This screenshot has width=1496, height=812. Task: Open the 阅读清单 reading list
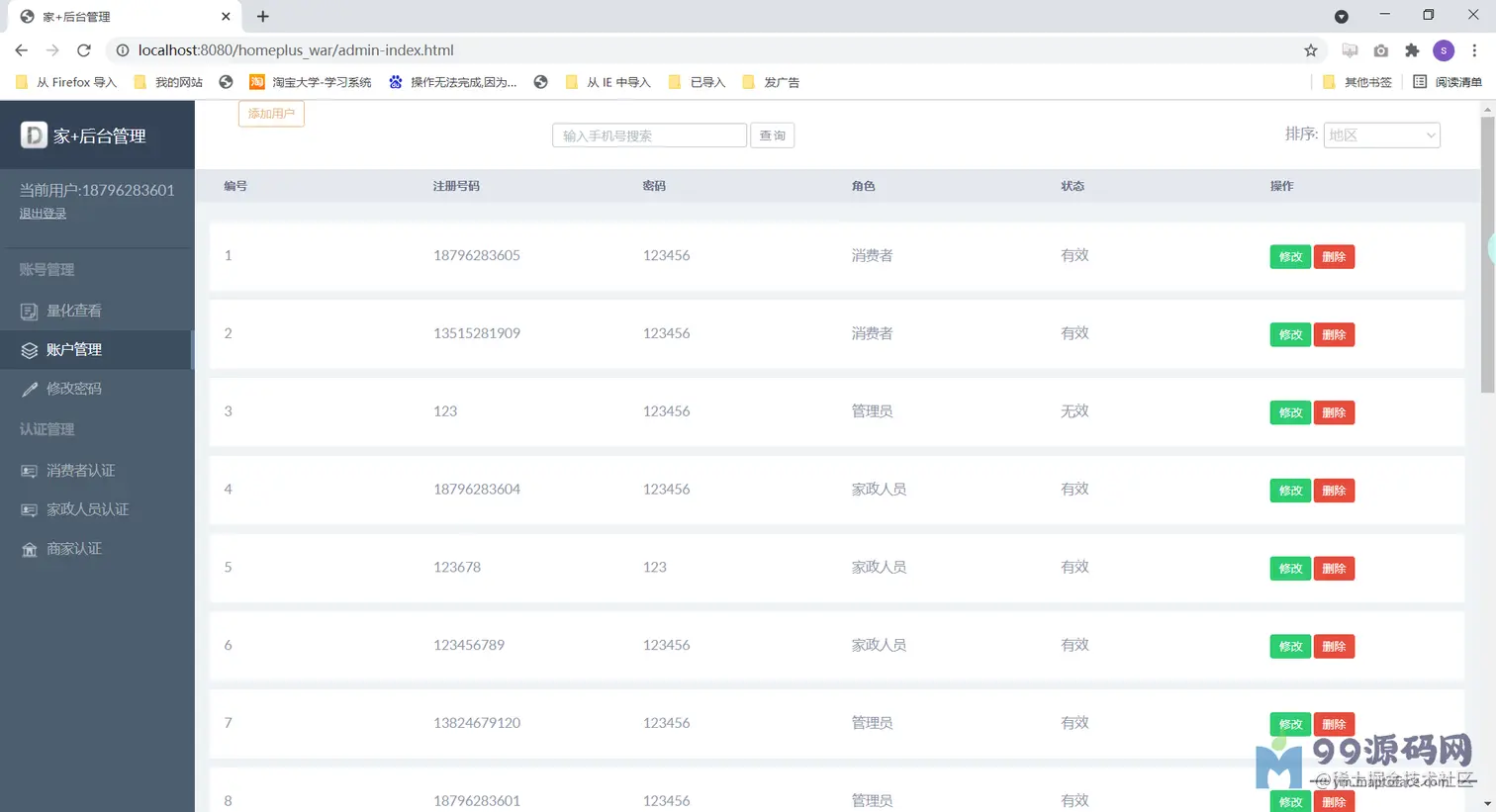[x=1448, y=82]
